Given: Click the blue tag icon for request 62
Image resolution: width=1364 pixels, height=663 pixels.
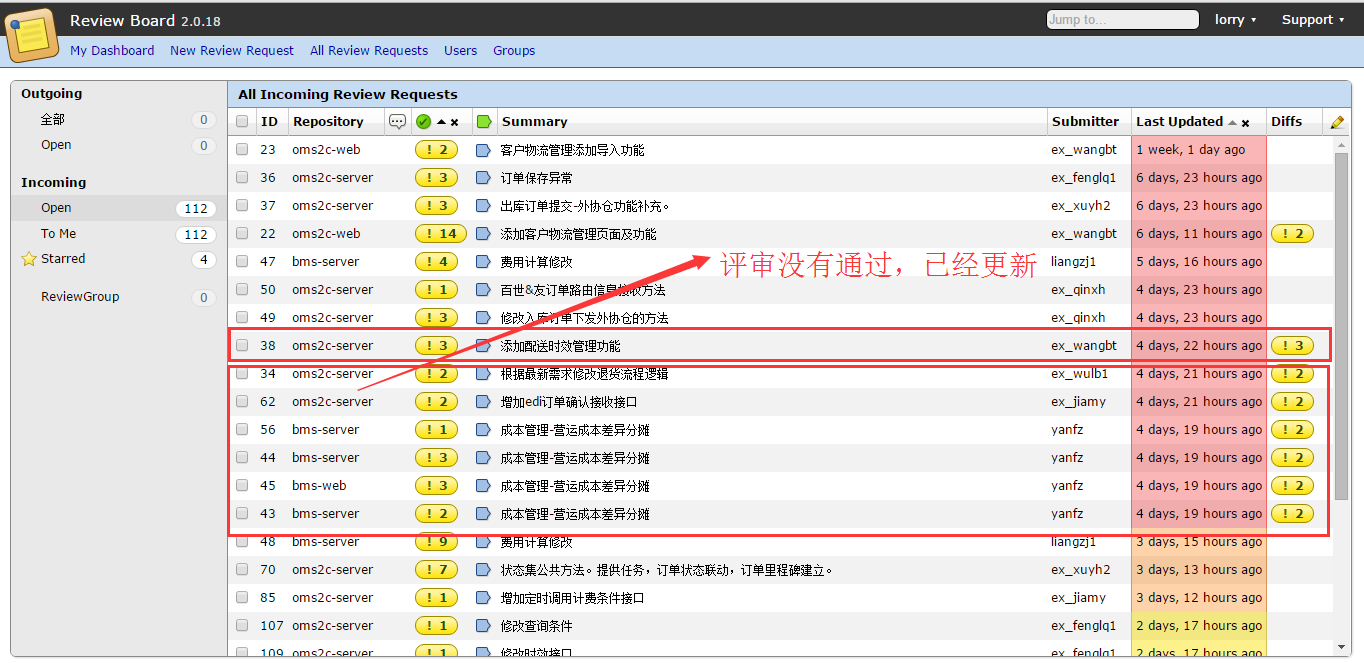Looking at the screenshot, I should point(484,402).
